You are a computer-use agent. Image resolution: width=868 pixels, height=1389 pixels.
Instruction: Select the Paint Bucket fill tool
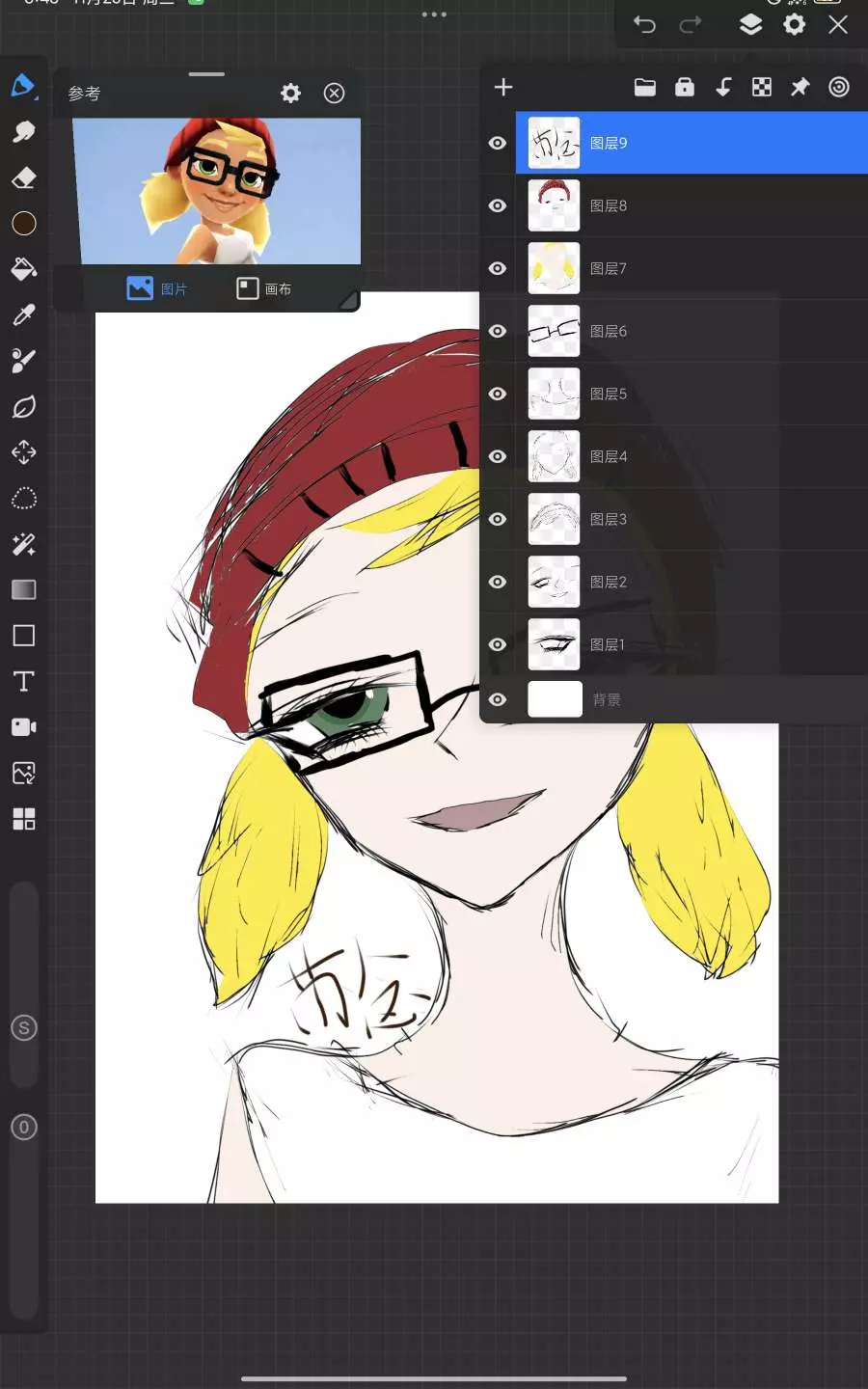[23, 269]
